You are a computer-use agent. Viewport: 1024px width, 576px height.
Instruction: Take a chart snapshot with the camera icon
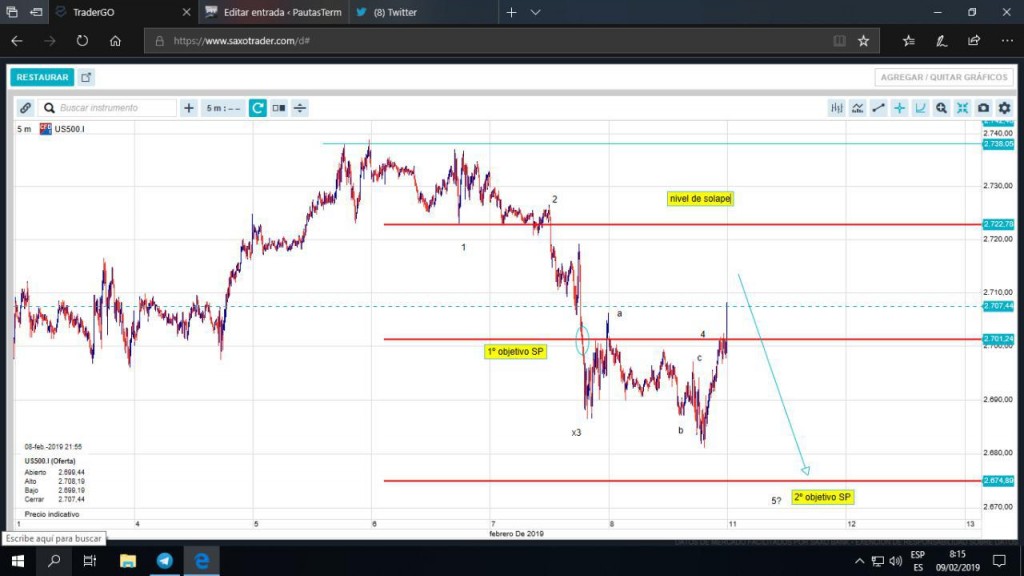984,108
